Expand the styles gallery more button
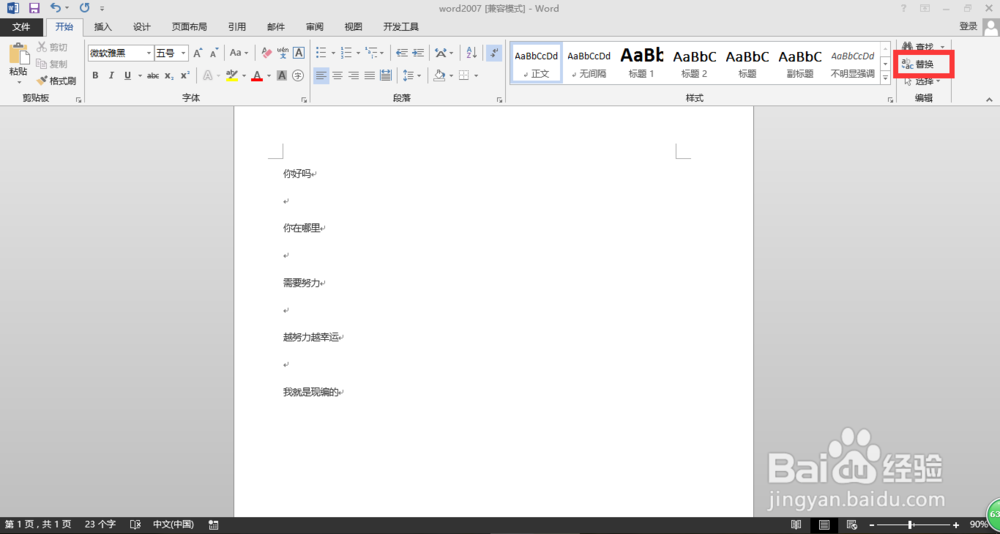Viewport: 1000px width, 534px height. click(885, 77)
